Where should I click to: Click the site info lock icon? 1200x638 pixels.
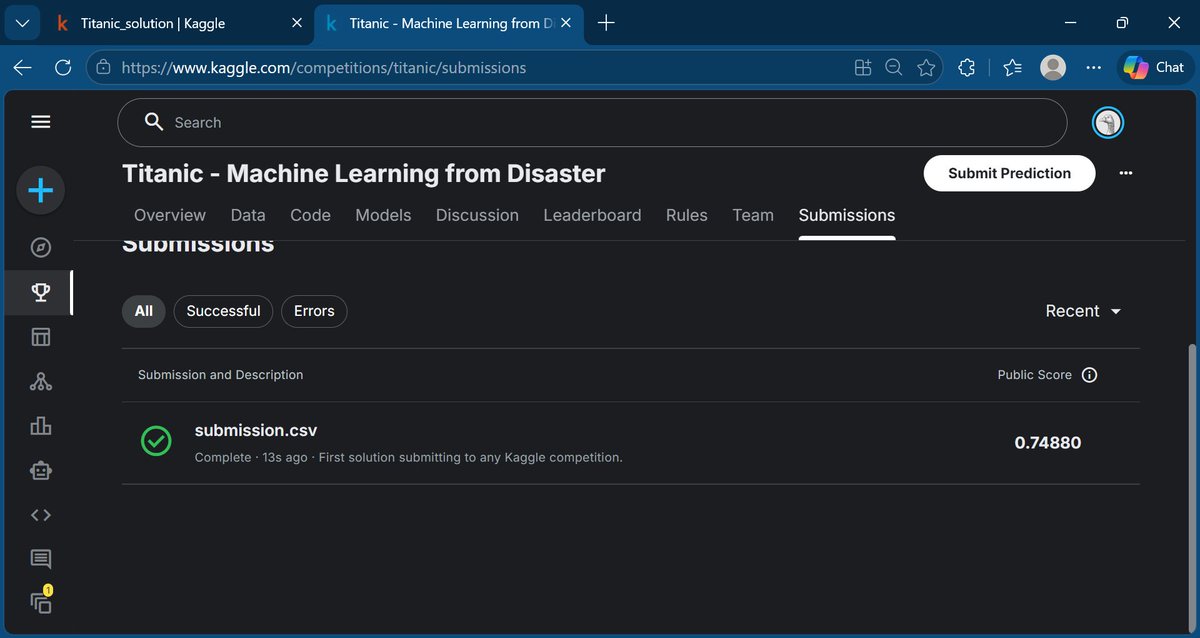point(103,68)
